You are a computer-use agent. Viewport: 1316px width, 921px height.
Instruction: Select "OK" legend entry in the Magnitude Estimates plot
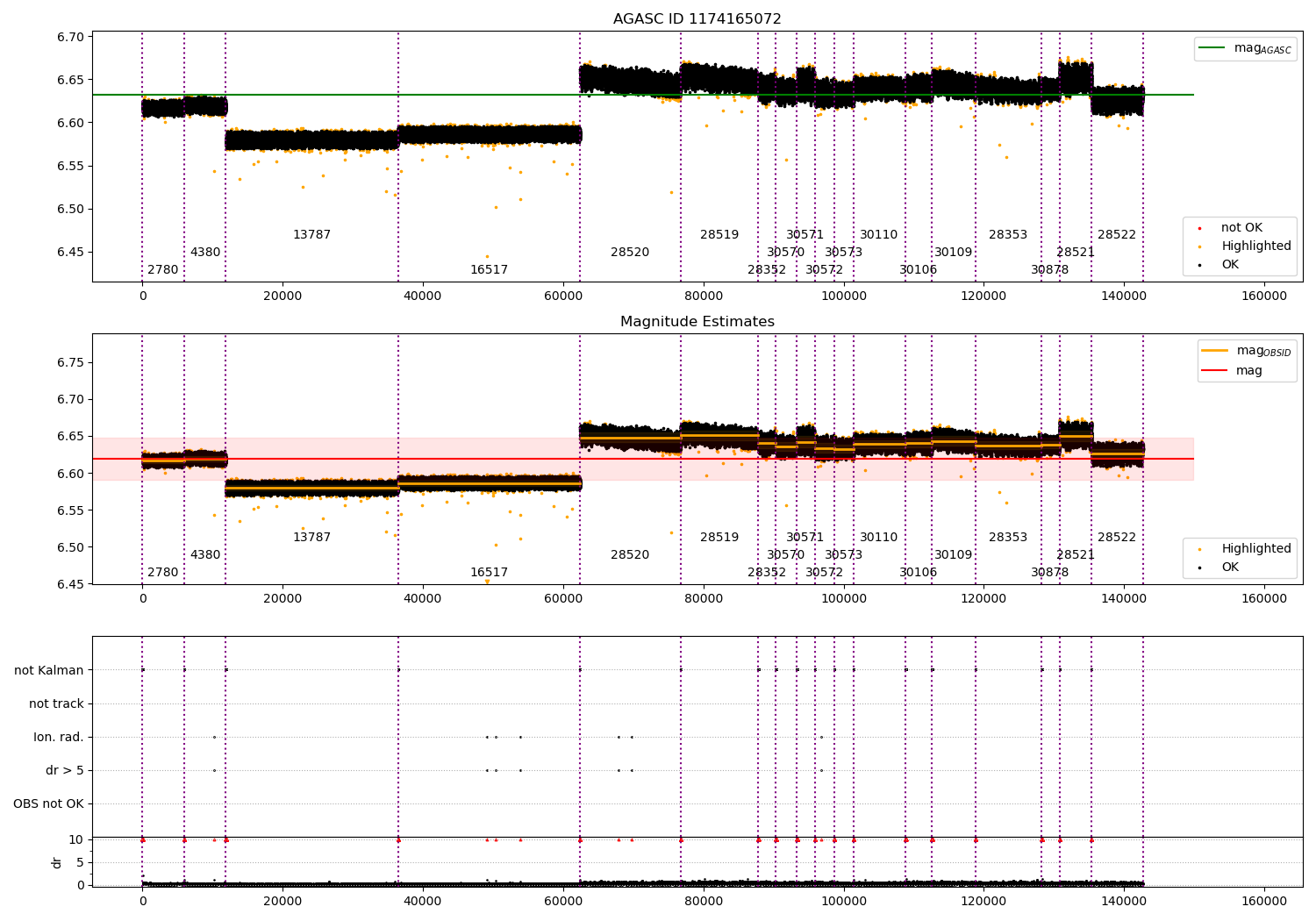point(1219,568)
